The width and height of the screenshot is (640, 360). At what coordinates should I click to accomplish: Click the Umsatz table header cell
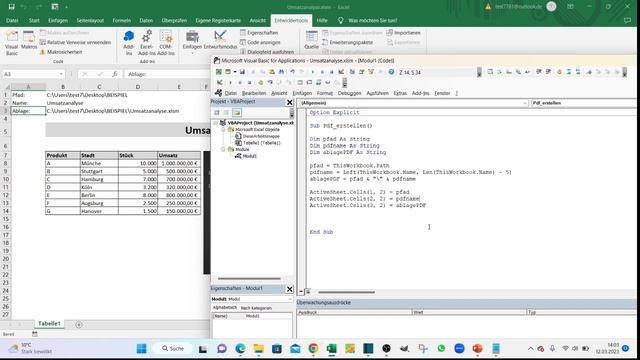coord(179,156)
